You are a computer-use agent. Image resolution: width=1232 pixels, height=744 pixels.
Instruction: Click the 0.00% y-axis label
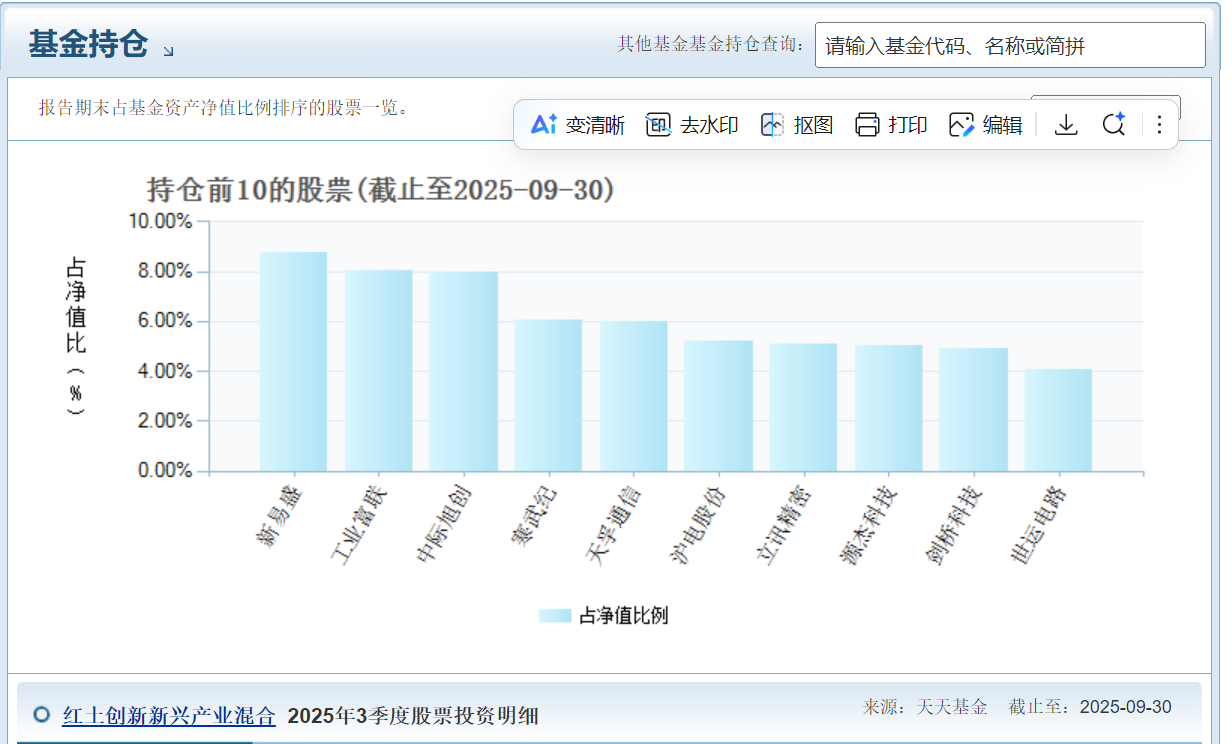[x=164, y=471]
